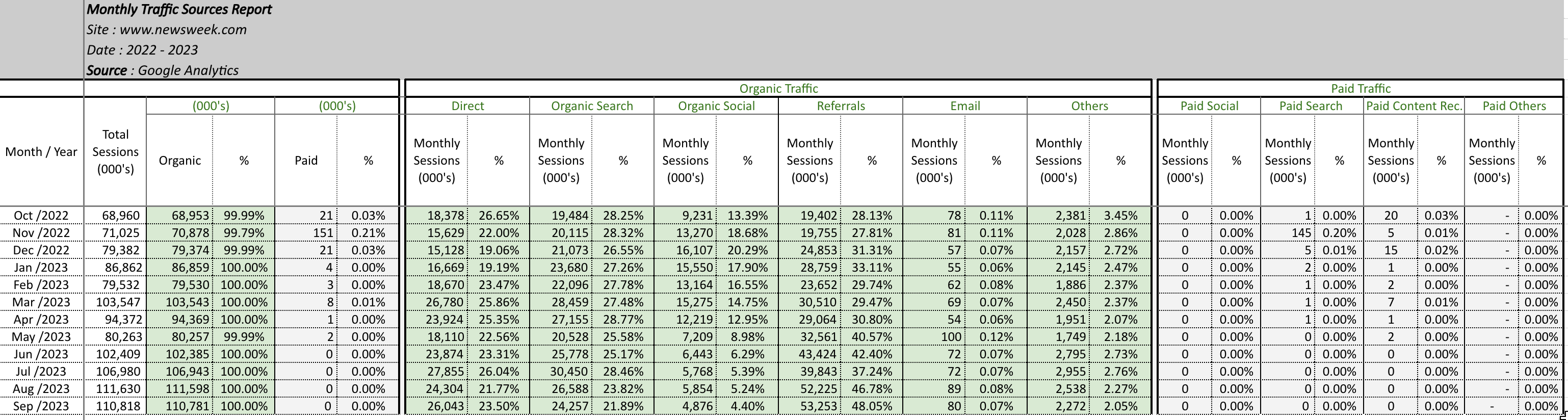Select May /2023 email sessions value 100
Screen dimensions: 1568x420
(x=951, y=336)
